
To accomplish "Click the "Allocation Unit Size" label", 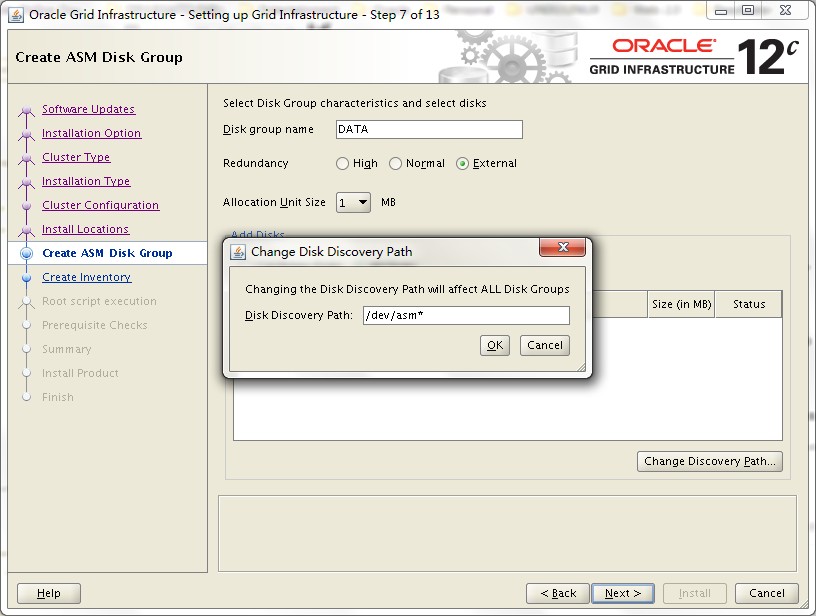I will (x=274, y=202).
